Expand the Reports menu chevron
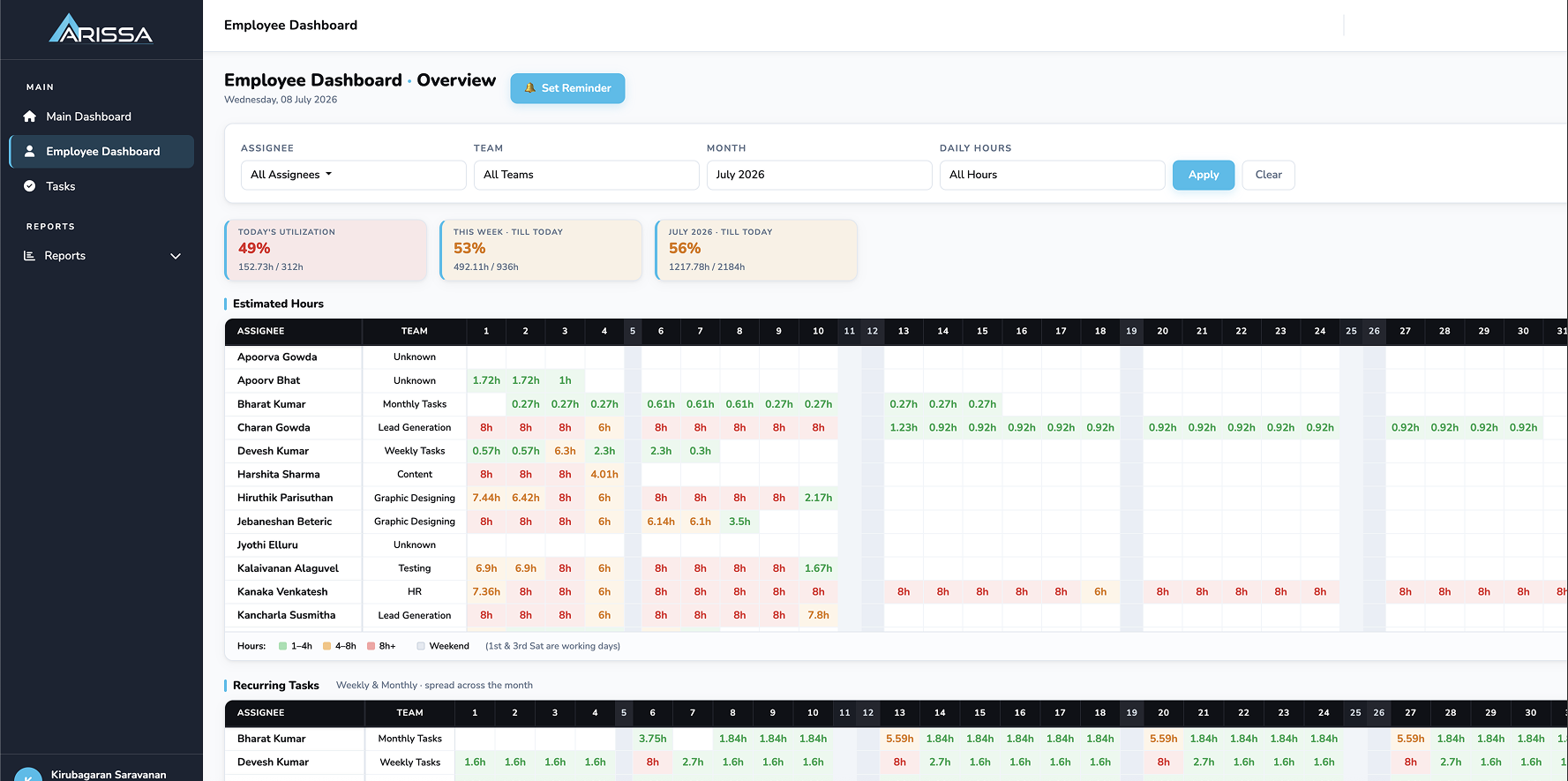The height and width of the screenshot is (781, 1568). click(x=176, y=256)
